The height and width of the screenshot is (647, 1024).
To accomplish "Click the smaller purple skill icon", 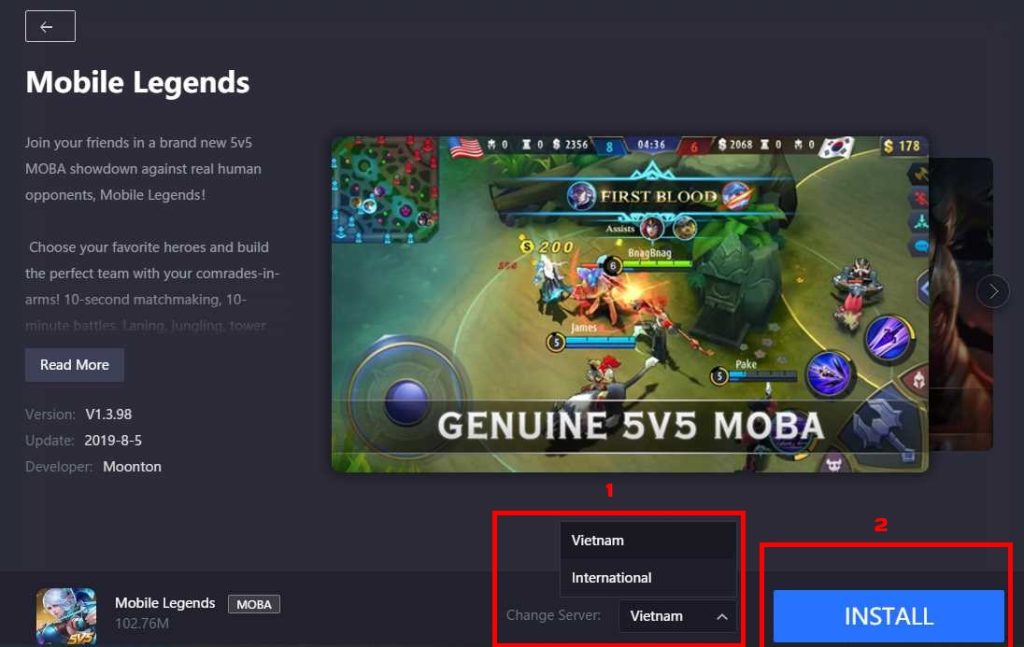I will coord(829,374).
